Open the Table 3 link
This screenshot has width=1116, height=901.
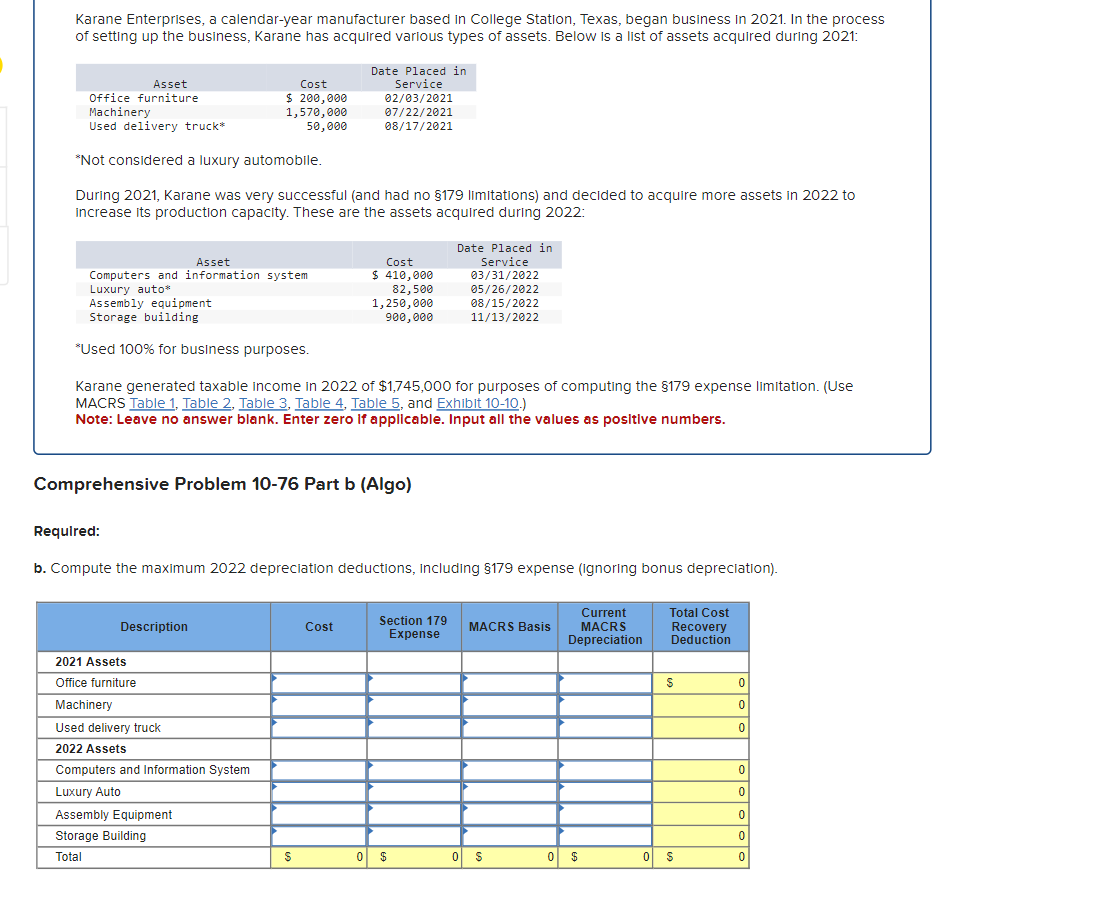(263, 403)
